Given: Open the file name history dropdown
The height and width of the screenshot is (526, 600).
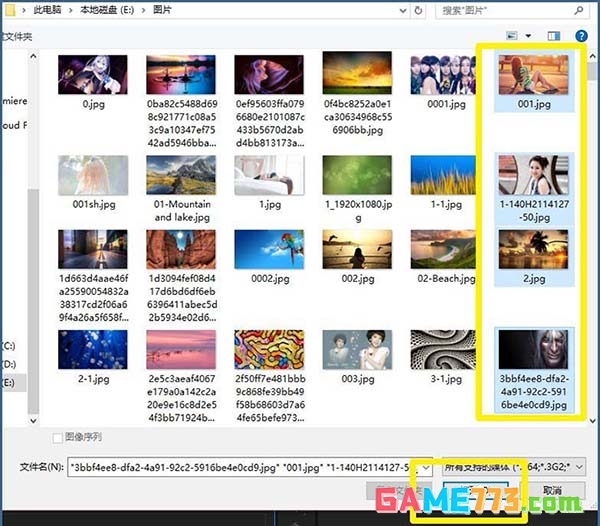Looking at the screenshot, I should [426, 467].
